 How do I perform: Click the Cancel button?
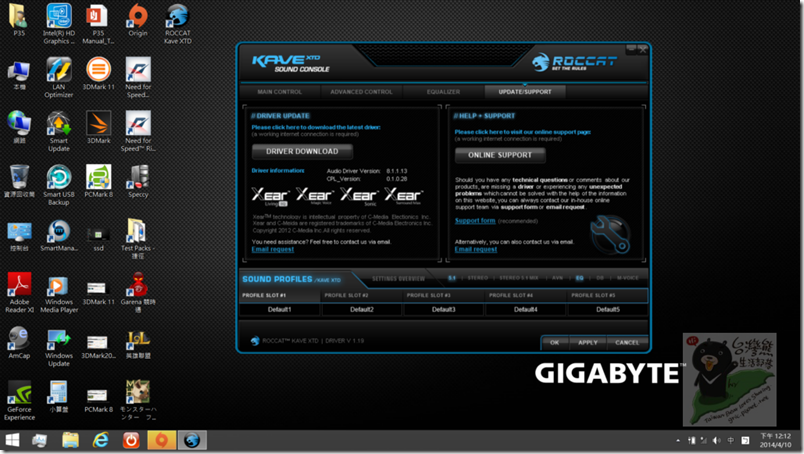[627, 343]
